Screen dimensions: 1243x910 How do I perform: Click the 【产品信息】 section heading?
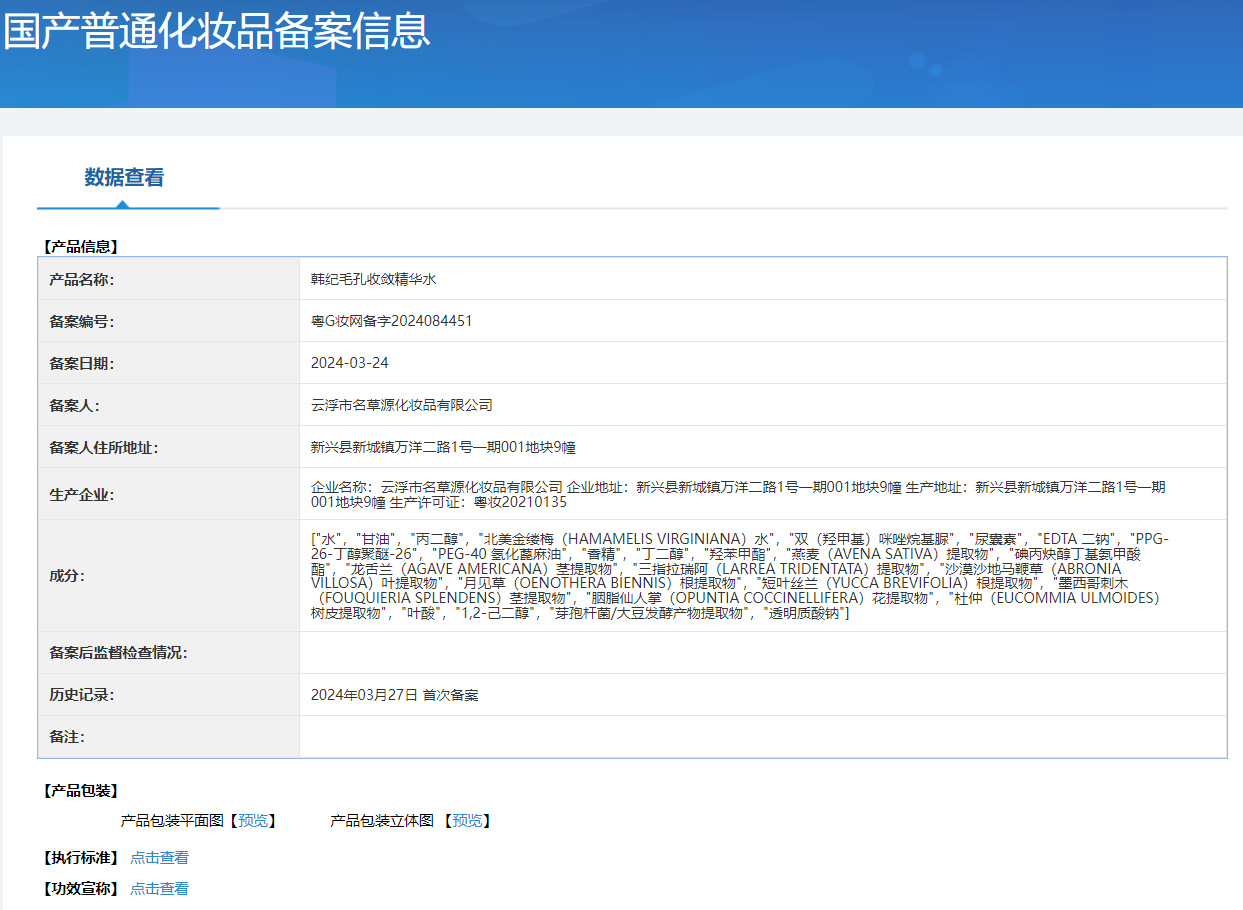click(x=80, y=246)
